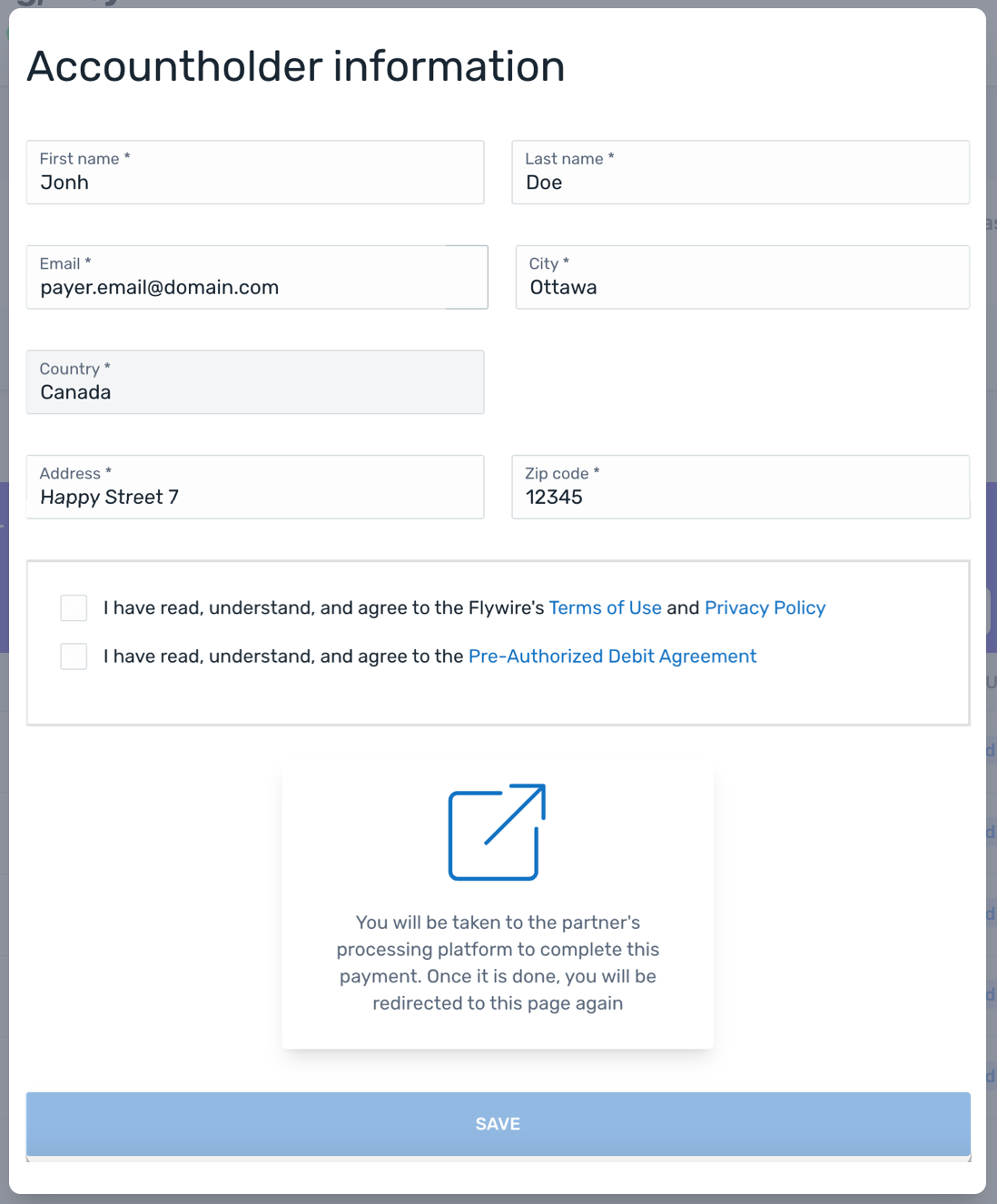Check the Pre-Authorized Debit Agreement checkbox
The image size is (997, 1204).
[74, 656]
